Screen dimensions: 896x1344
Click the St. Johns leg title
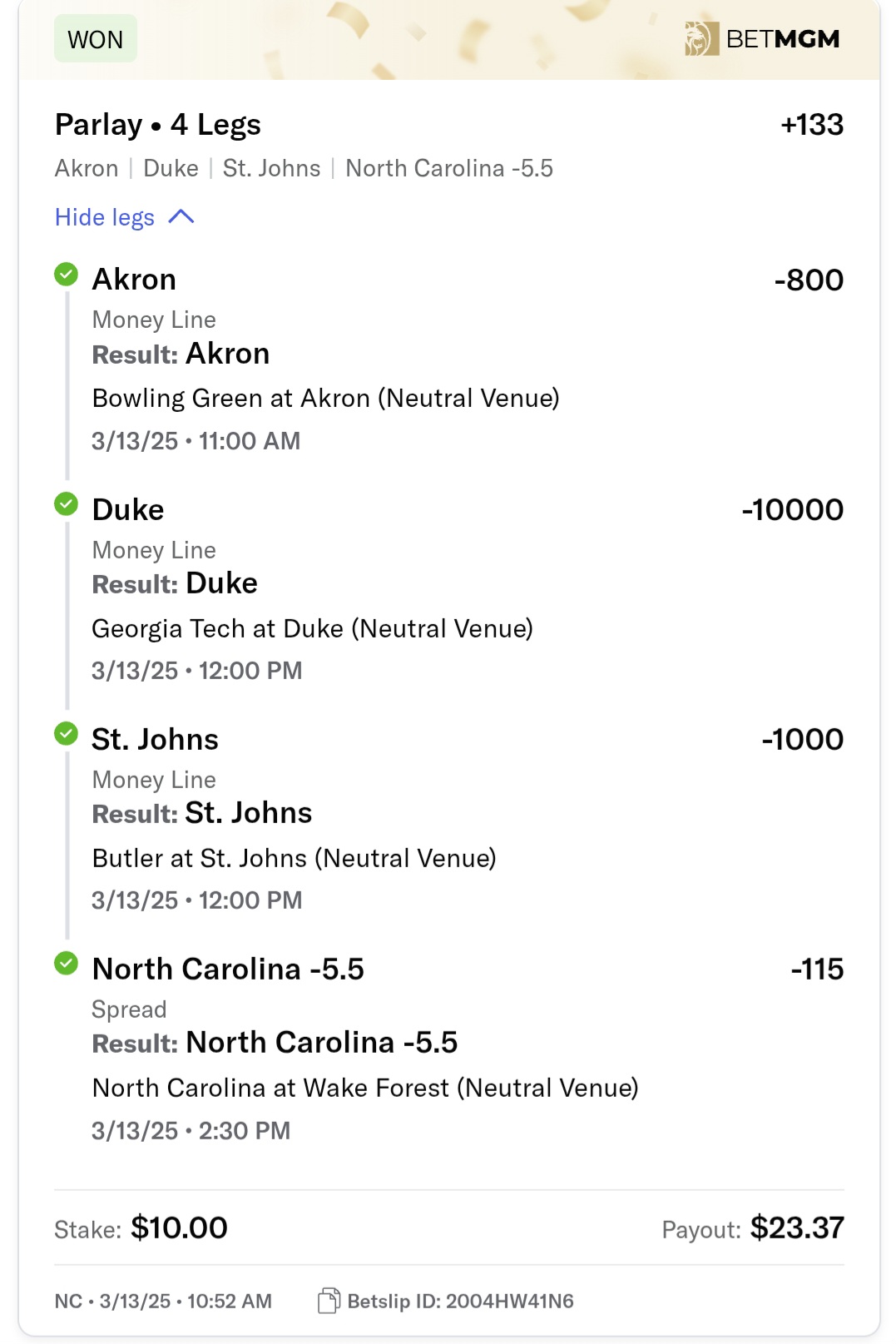click(156, 739)
